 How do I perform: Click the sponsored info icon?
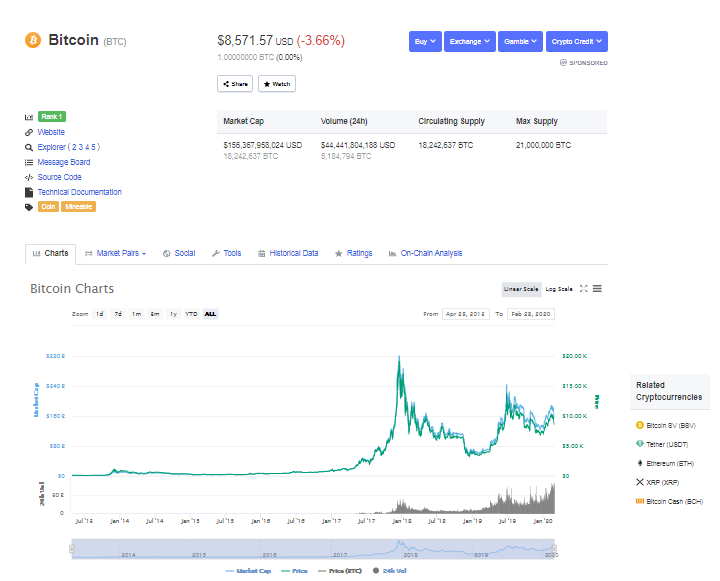[563, 62]
